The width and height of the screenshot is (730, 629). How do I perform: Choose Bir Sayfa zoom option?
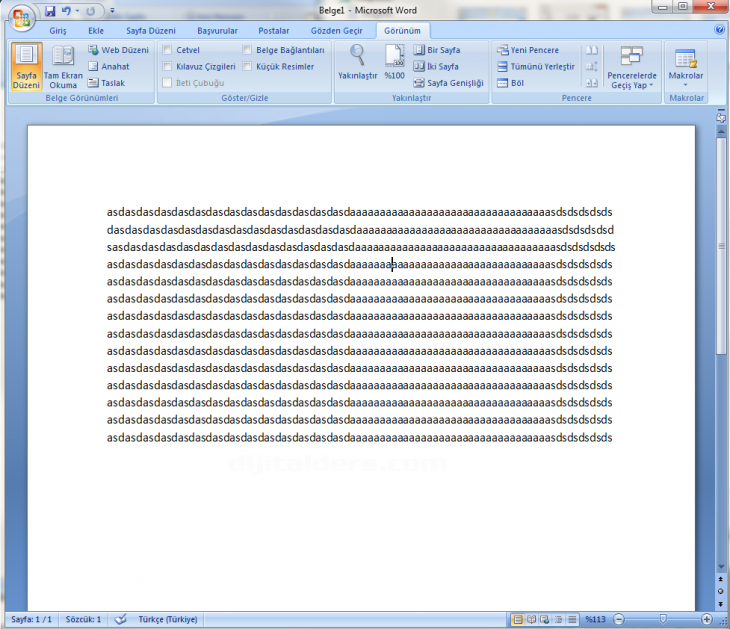click(x=437, y=50)
